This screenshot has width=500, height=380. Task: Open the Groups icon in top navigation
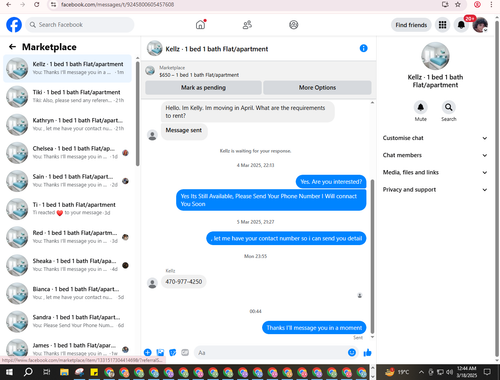tap(294, 25)
